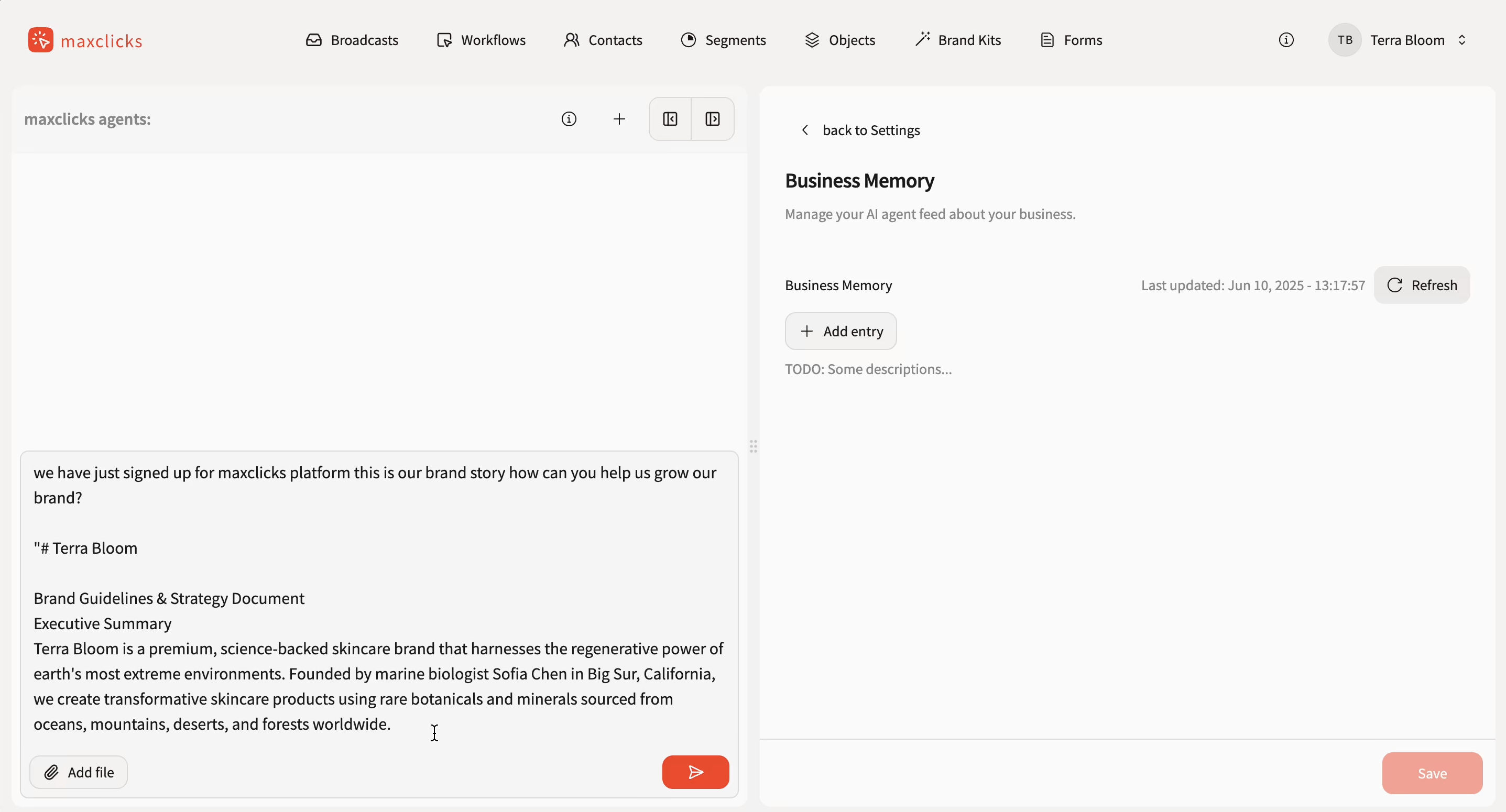Screen dimensions: 1506x812
Task: Go back to Settings via chevron
Action: tap(805, 130)
